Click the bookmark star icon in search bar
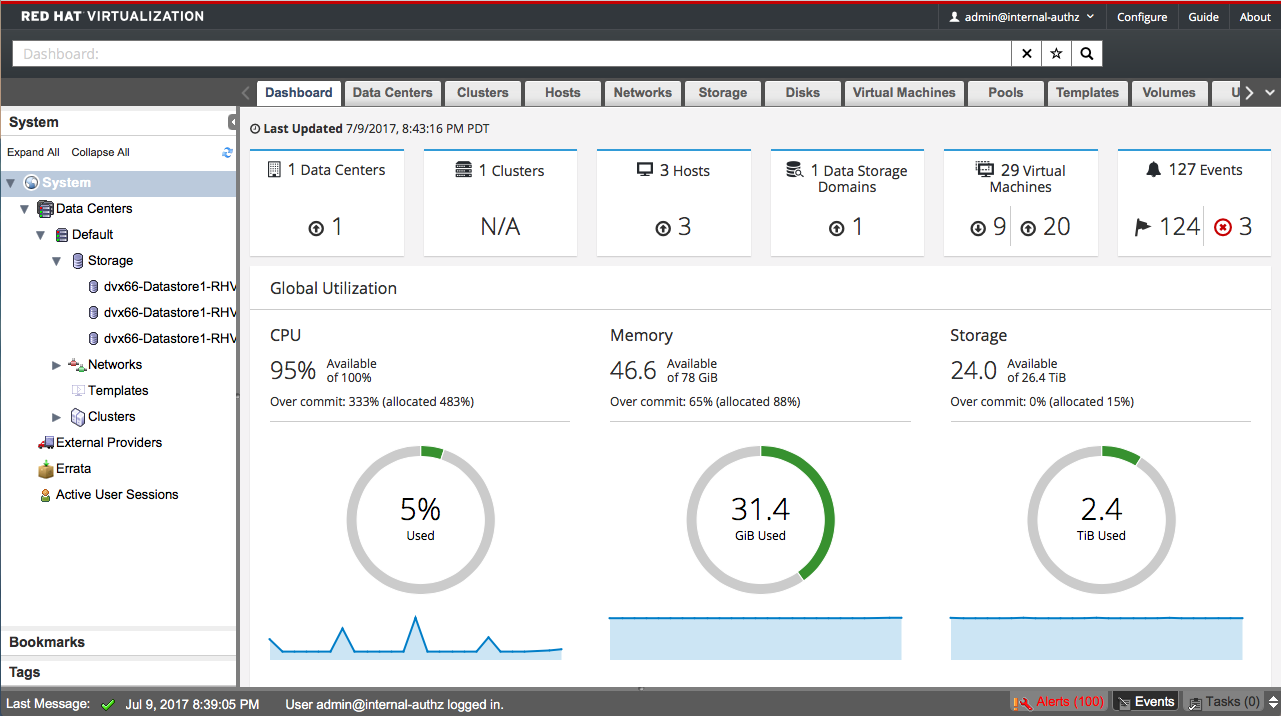 pyautogui.click(x=1056, y=54)
